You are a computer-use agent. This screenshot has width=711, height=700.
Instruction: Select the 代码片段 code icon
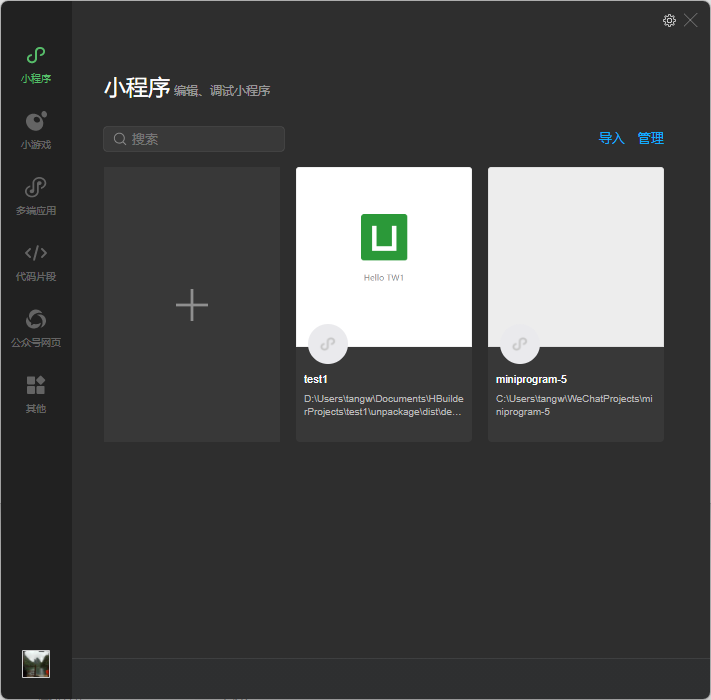[x=36, y=253]
